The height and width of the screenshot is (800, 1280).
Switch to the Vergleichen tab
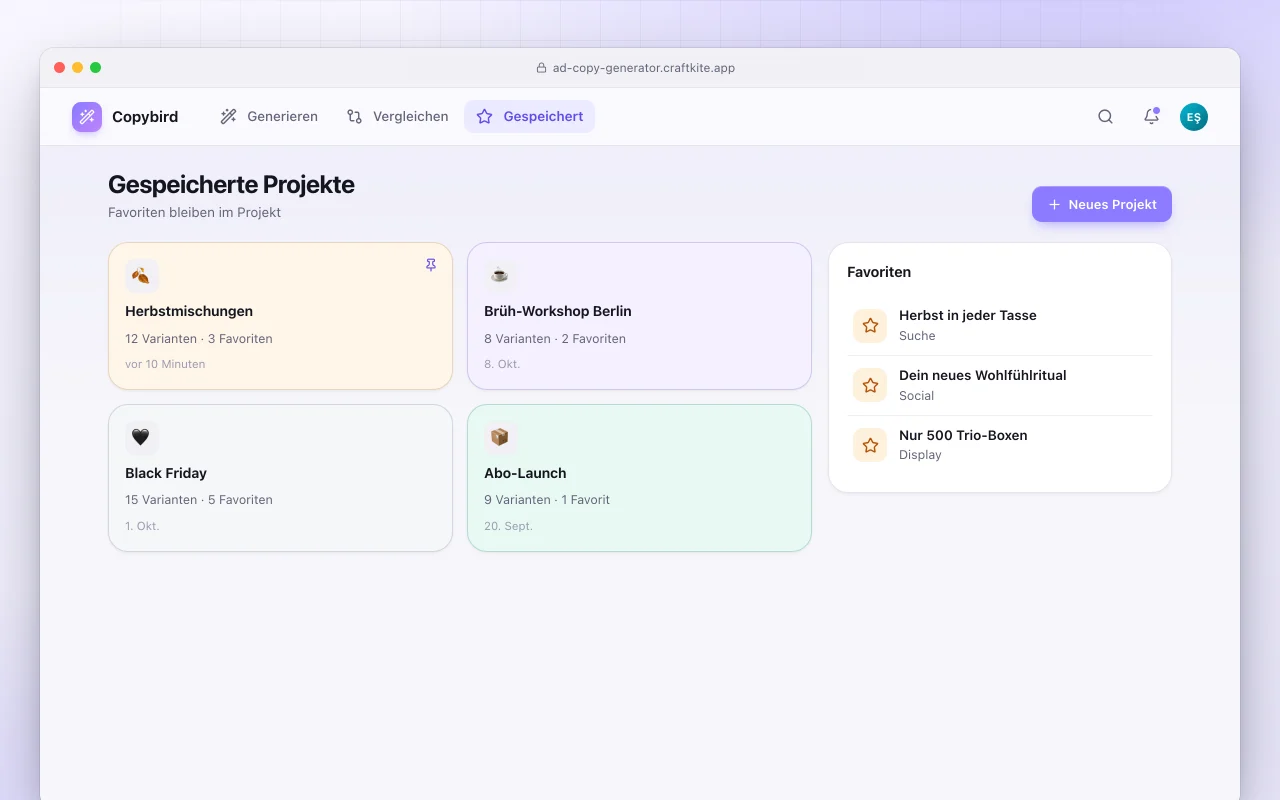397,116
